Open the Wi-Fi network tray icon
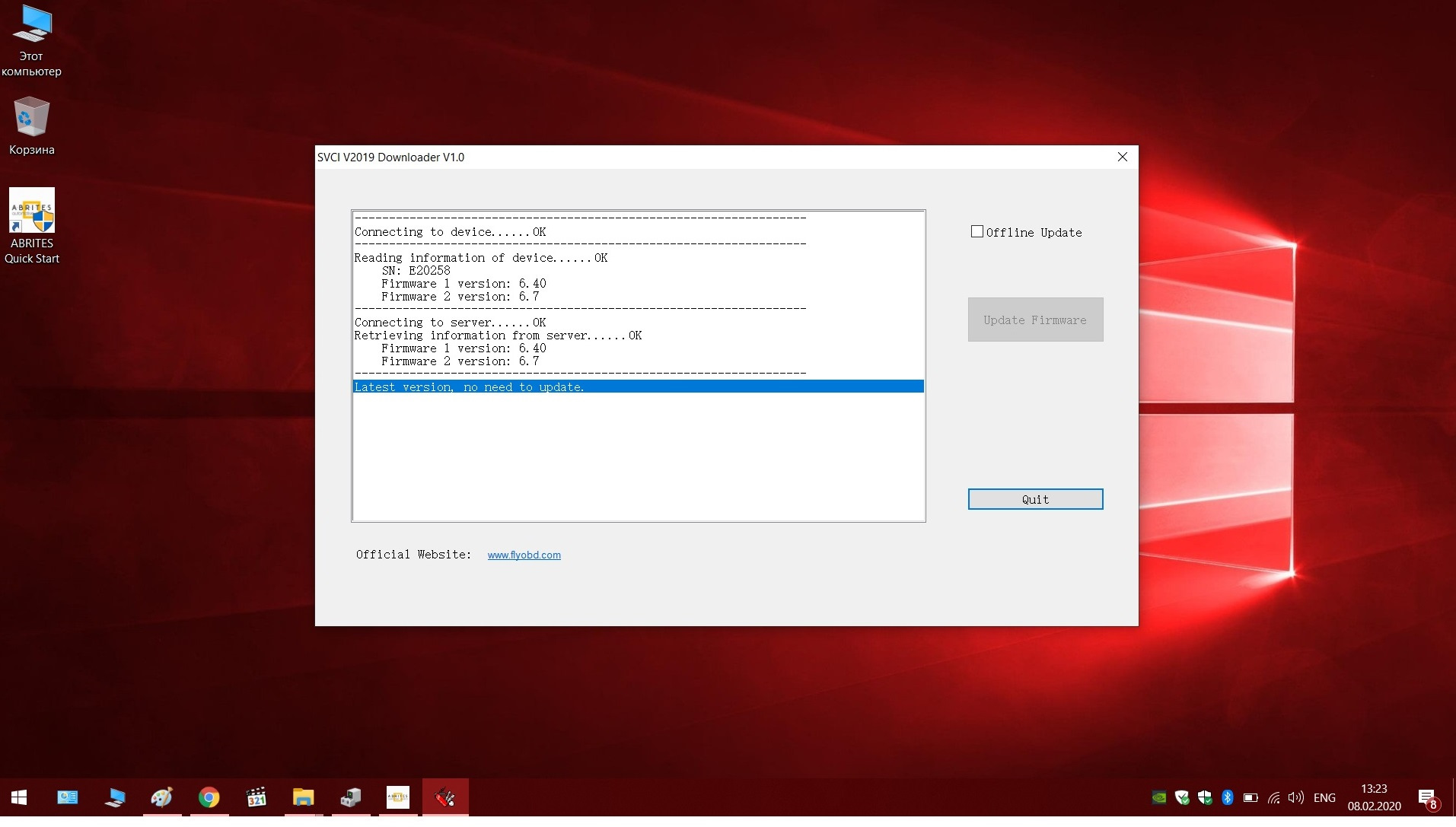Screen dimensions: 1456x827 point(1273,797)
